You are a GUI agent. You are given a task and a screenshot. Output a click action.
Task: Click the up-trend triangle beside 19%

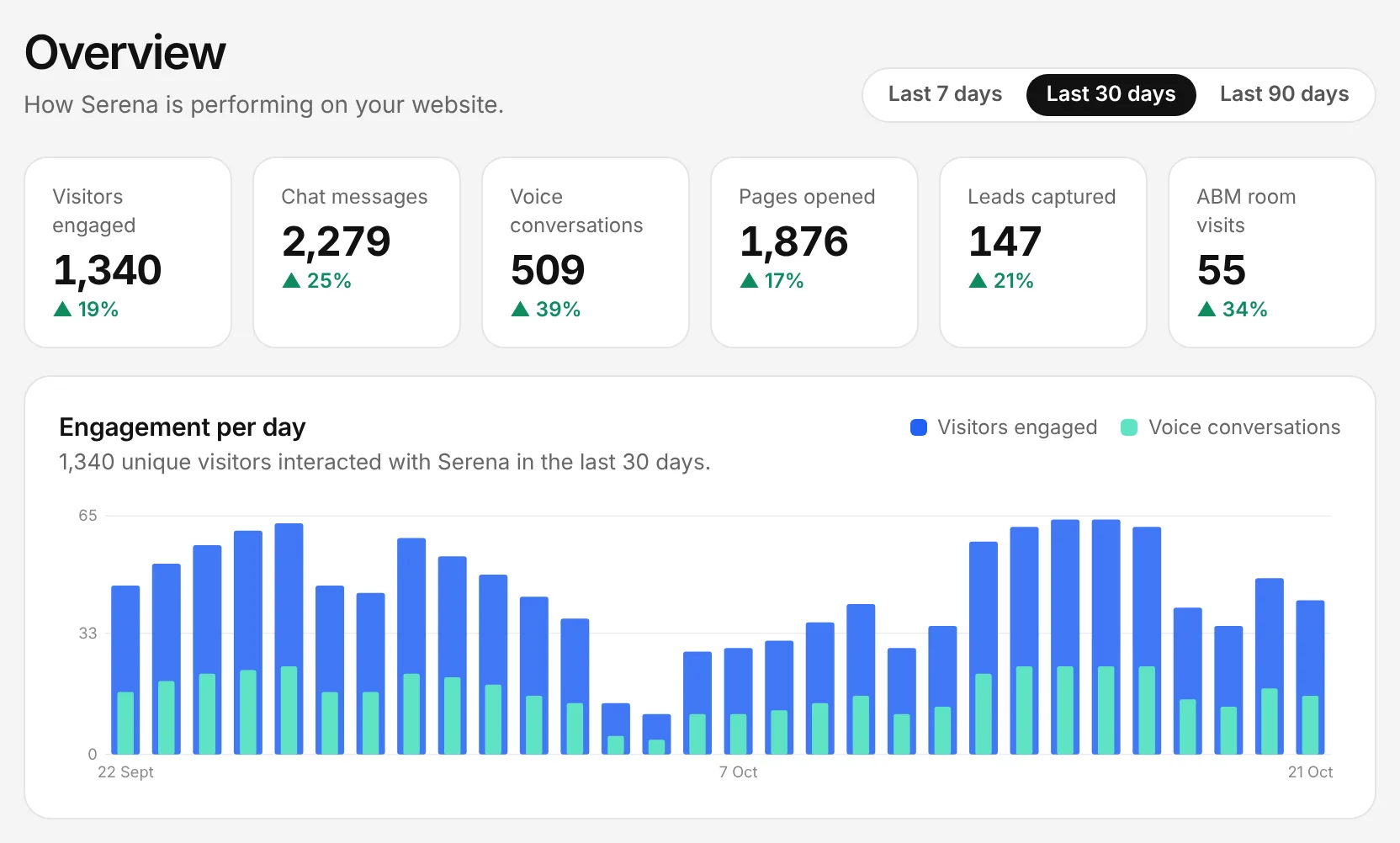pos(62,310)
